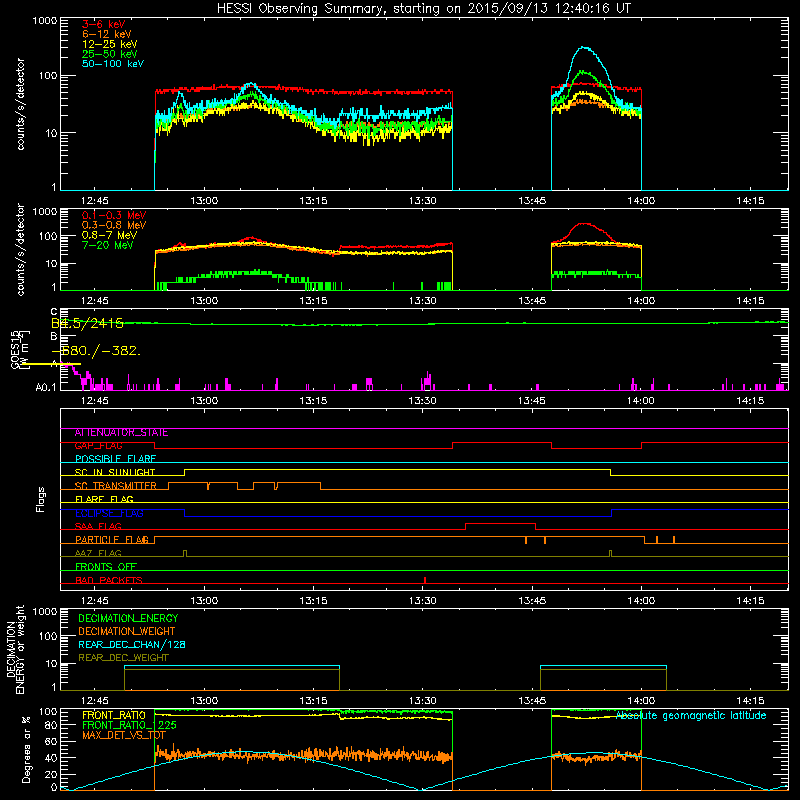The width and height of the screenshot is (800, 800).
Task: Select the BAD_PACKETS flag label
Action: pyautogui.click(x=109, y=581)
